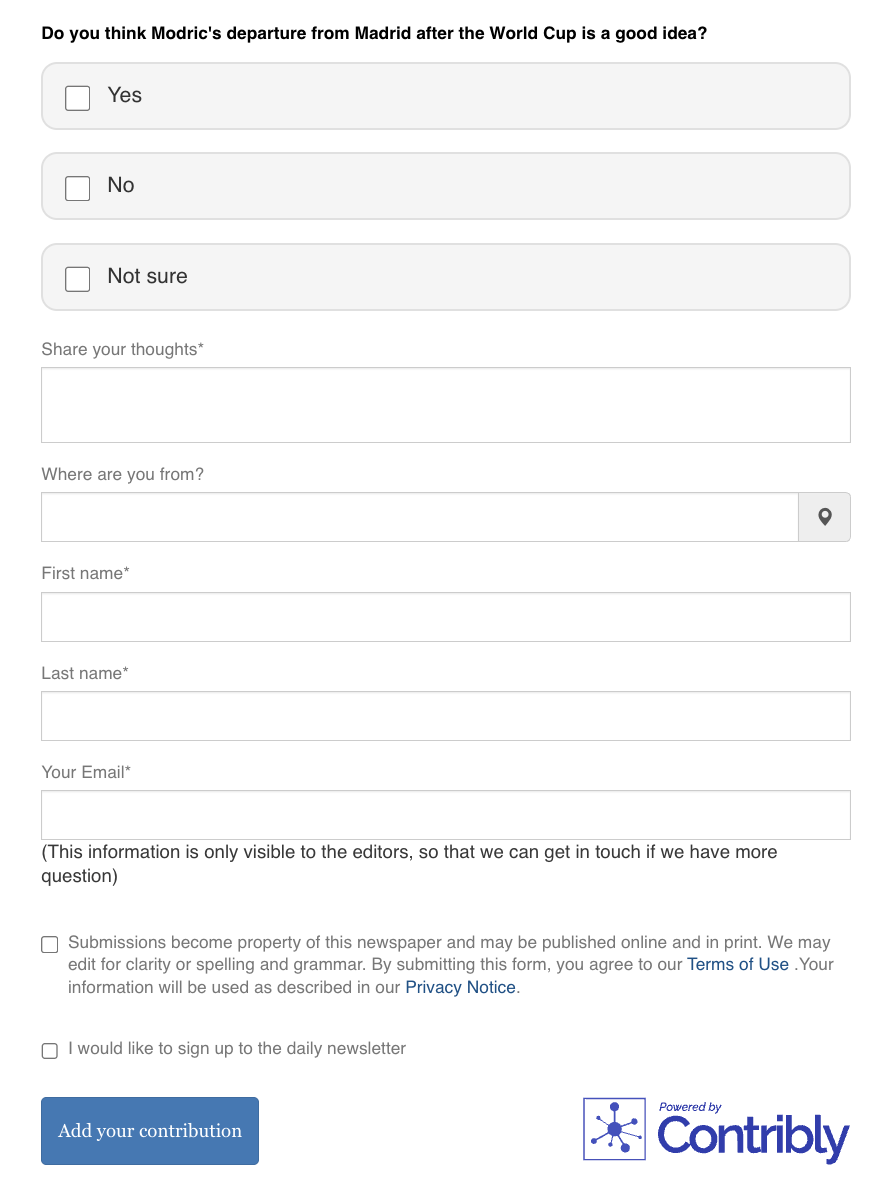
Task: Click the Where are you from field
Action: click(419, 517)
